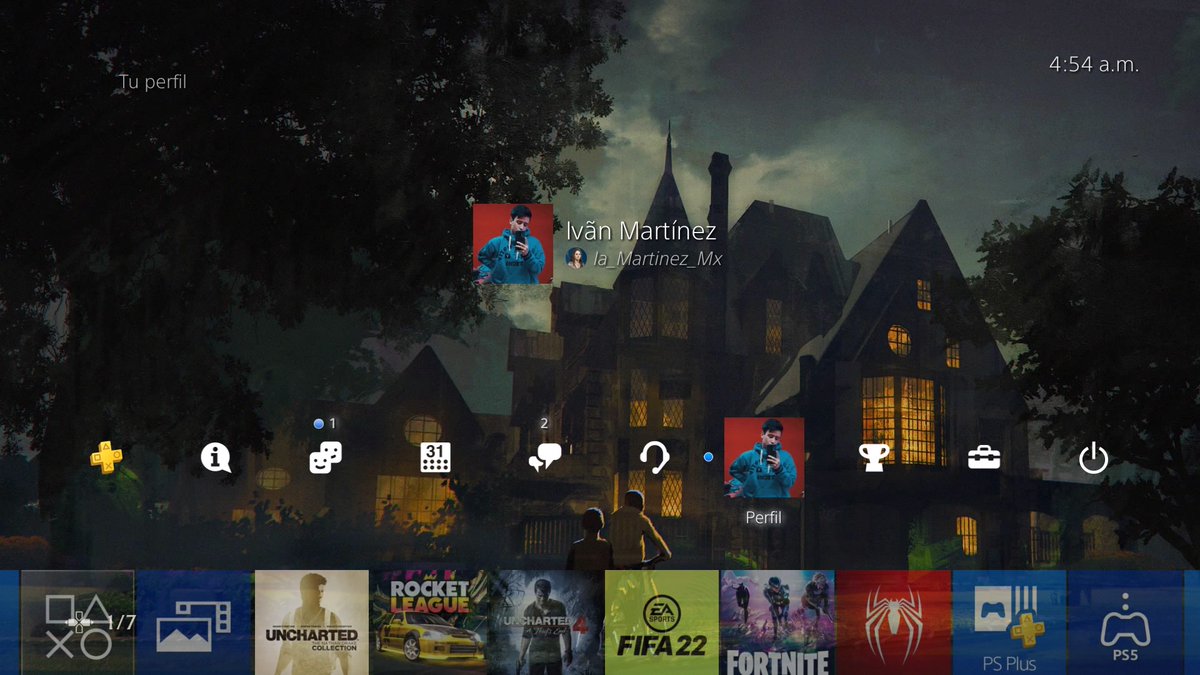Open the Messages speech bubbles icon
This screenshot has width=1200, height=675.
(x=544, y=458)
